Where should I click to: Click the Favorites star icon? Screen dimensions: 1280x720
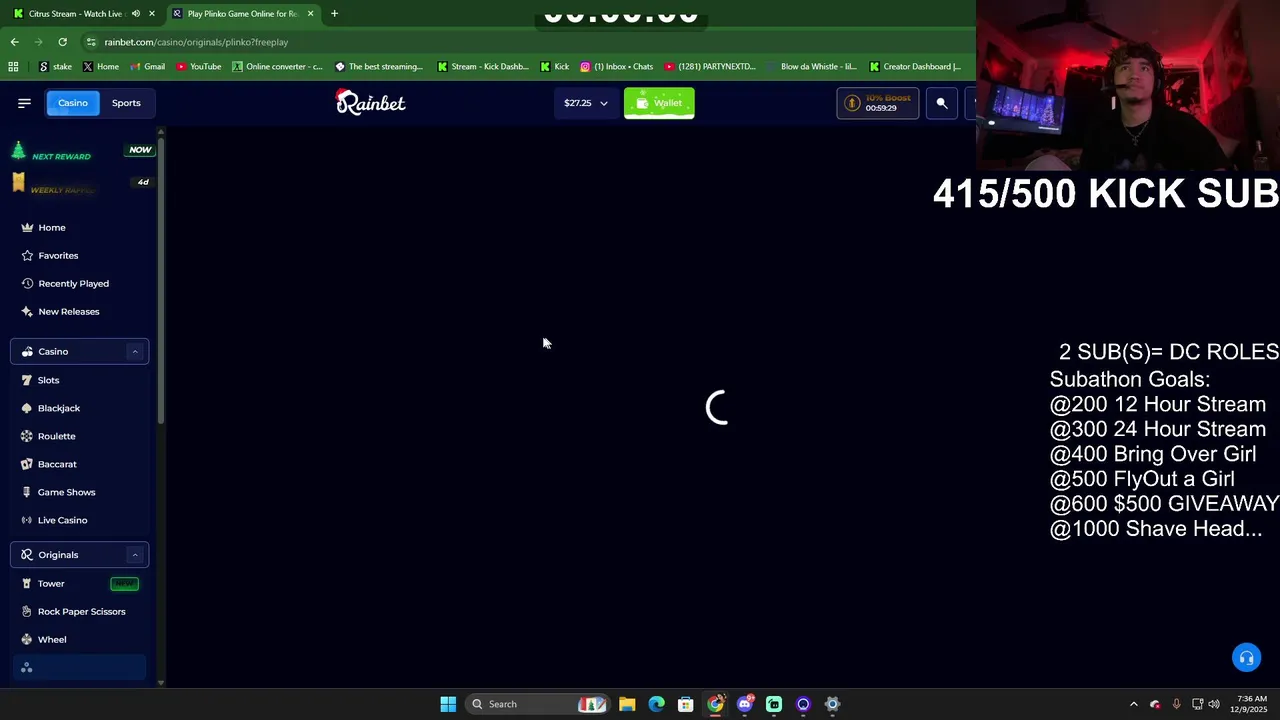(27, 256)
